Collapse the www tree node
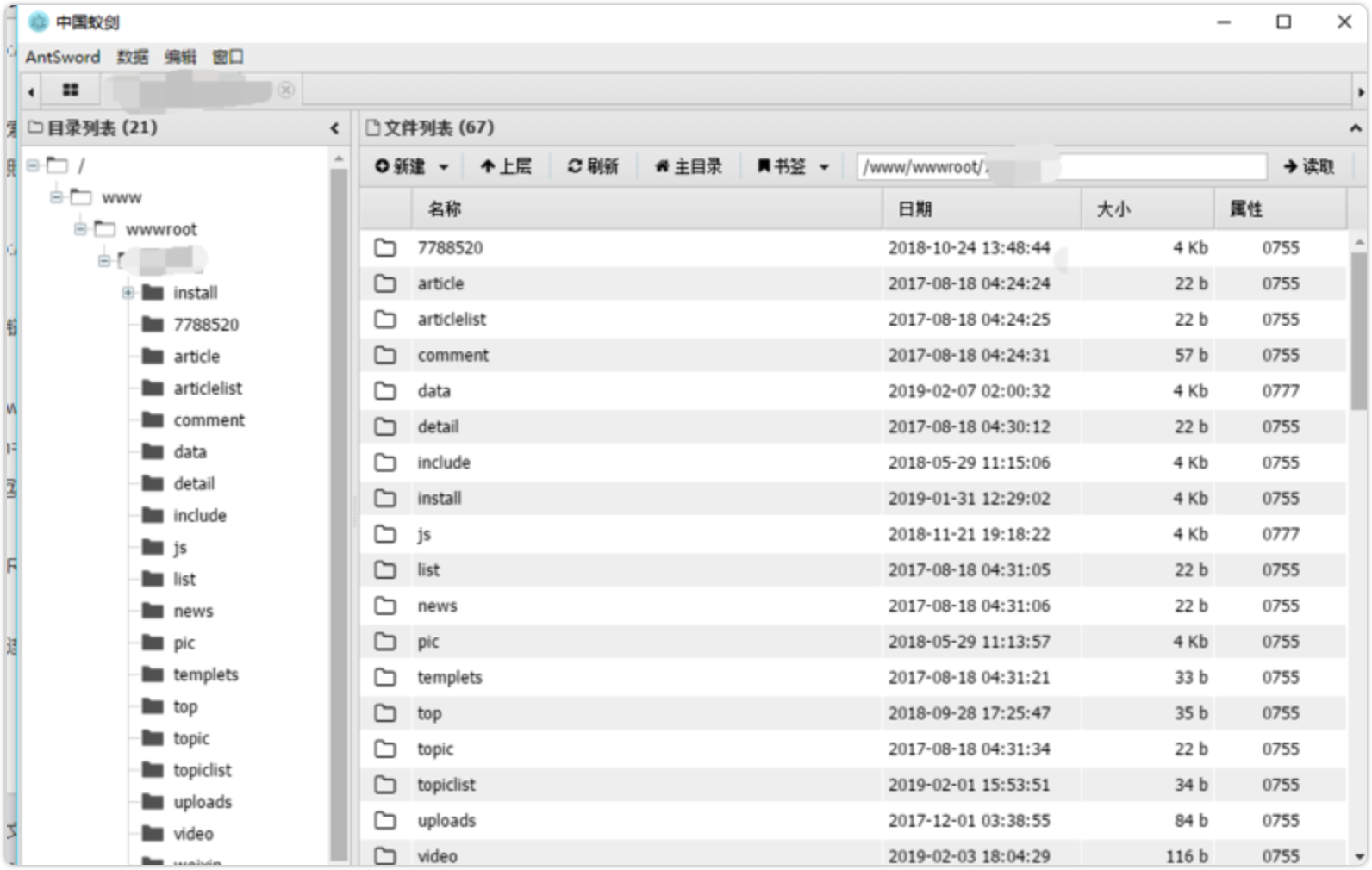 56,197
